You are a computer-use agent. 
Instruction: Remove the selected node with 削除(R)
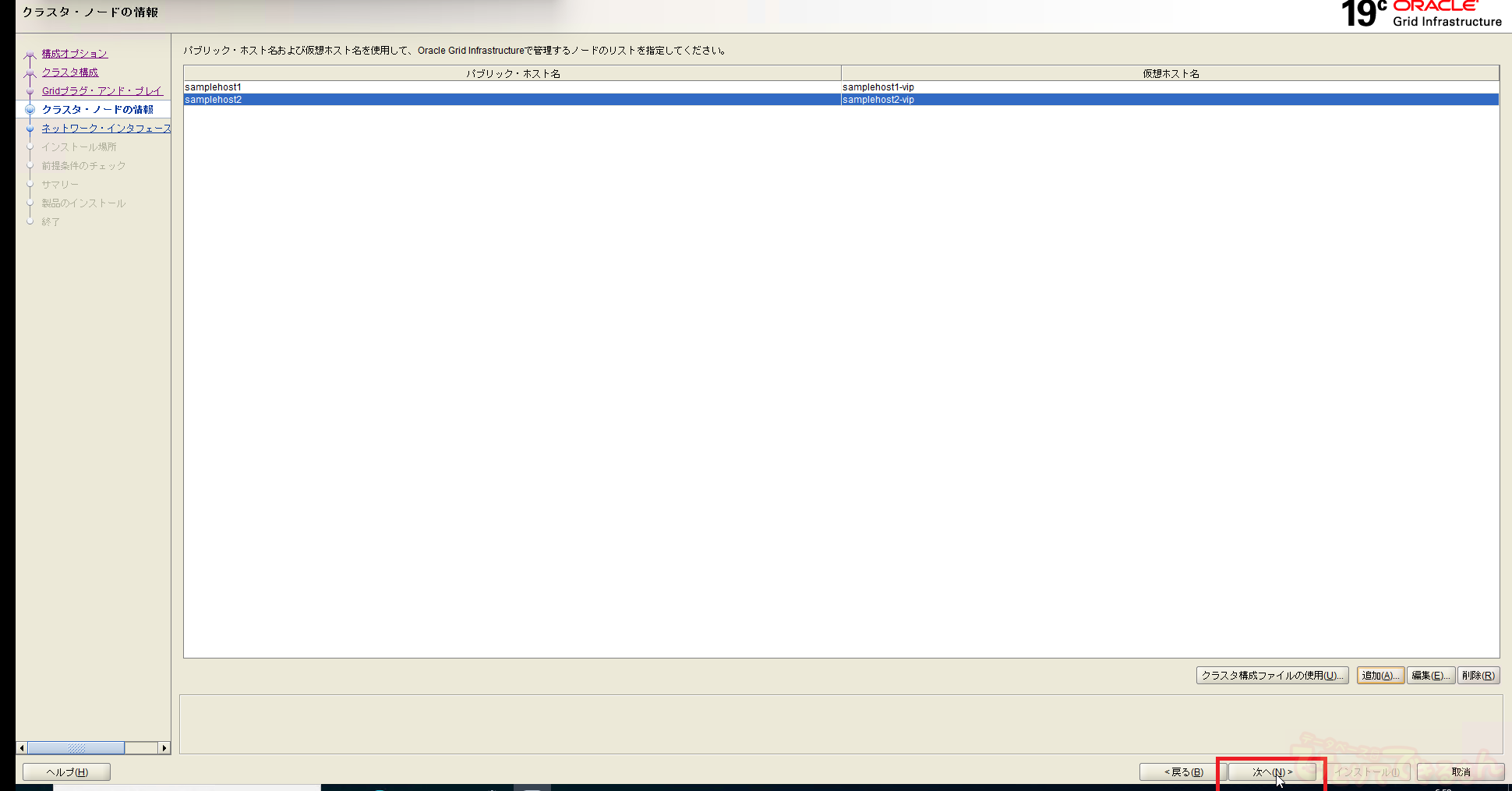coord(1478,675)
